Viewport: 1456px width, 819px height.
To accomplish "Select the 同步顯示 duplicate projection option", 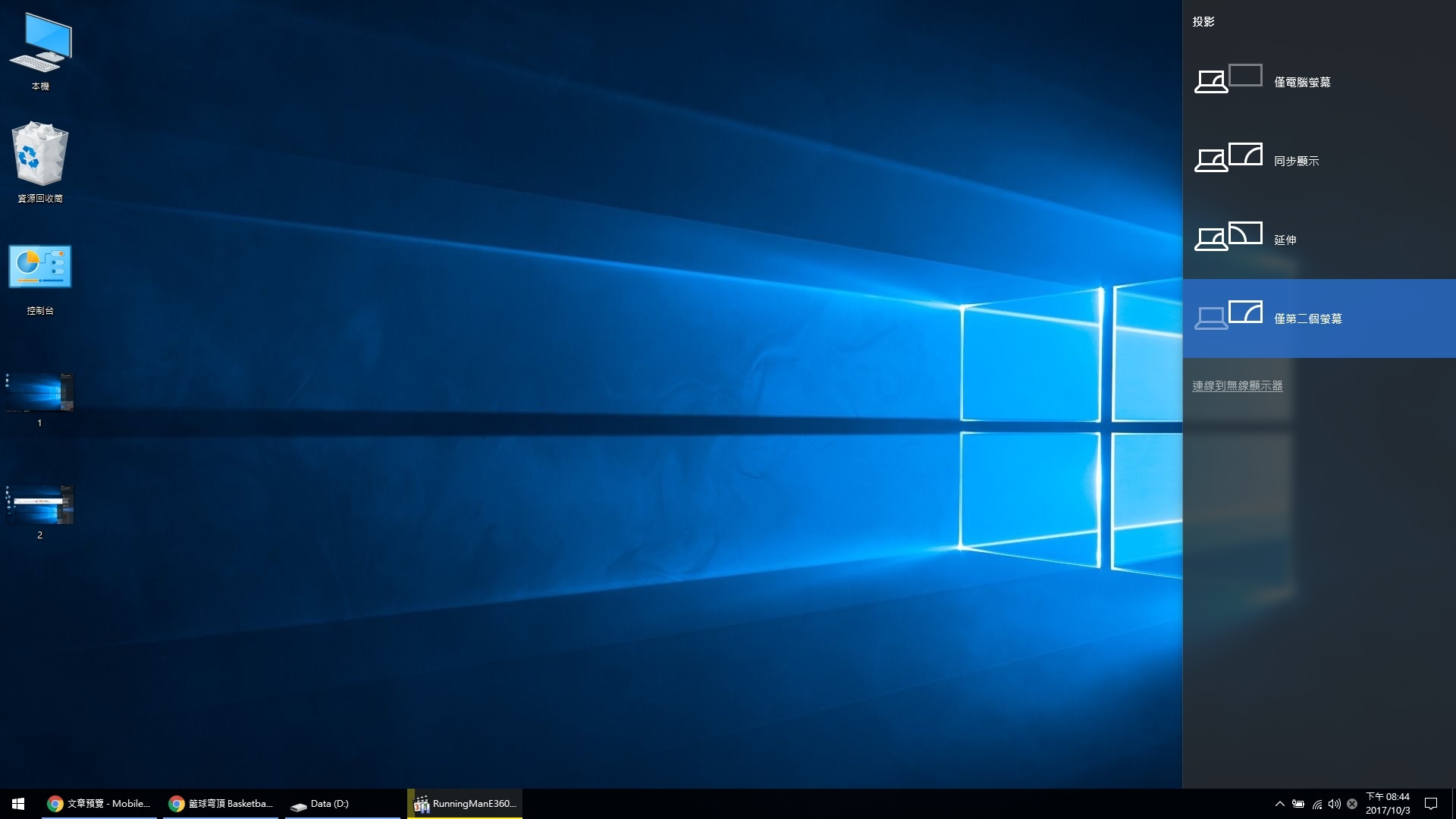I will coord(1319,161).
